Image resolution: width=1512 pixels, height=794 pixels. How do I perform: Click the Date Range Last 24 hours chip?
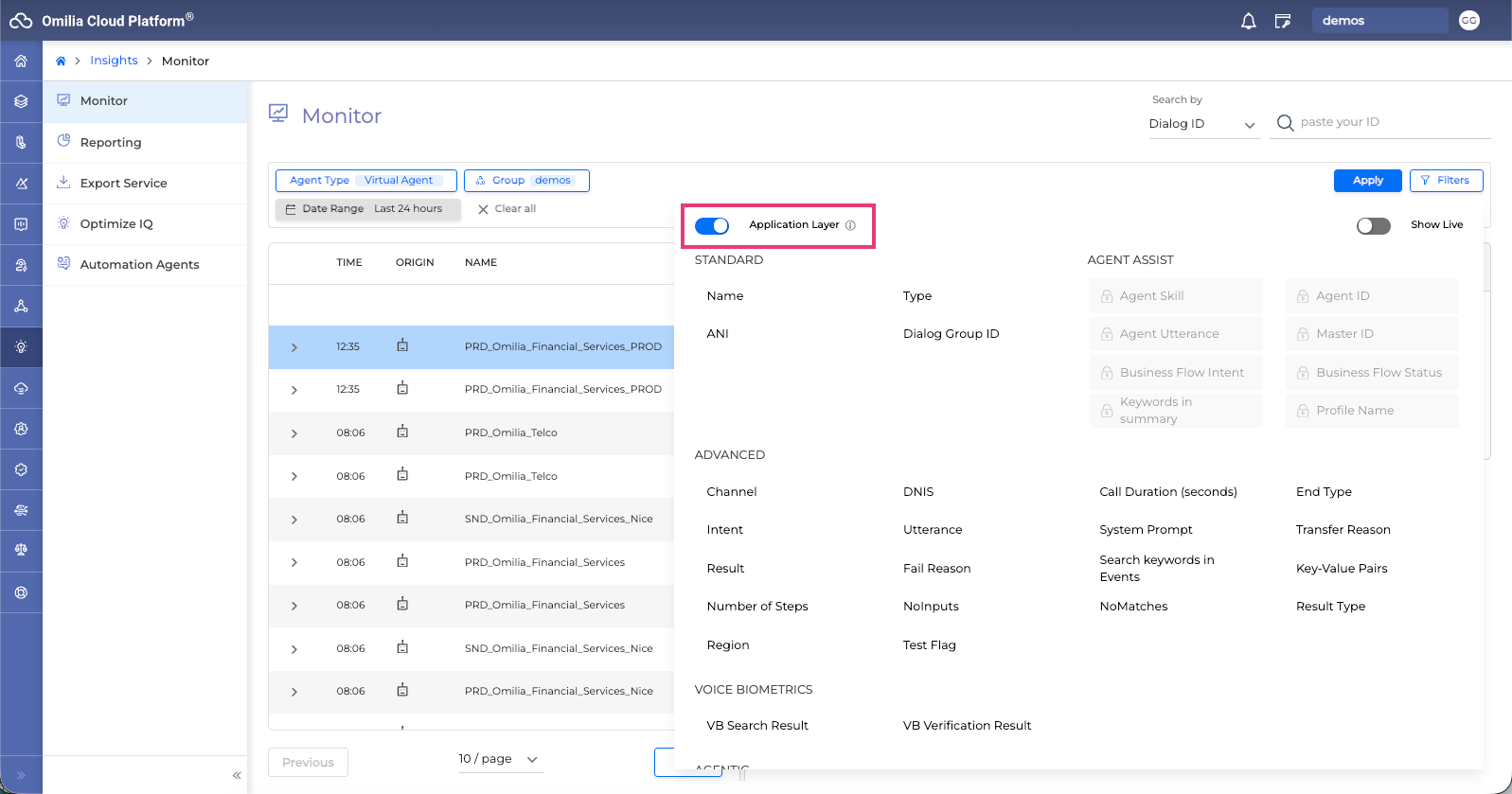pyautogui.click(x=368, y=209)
